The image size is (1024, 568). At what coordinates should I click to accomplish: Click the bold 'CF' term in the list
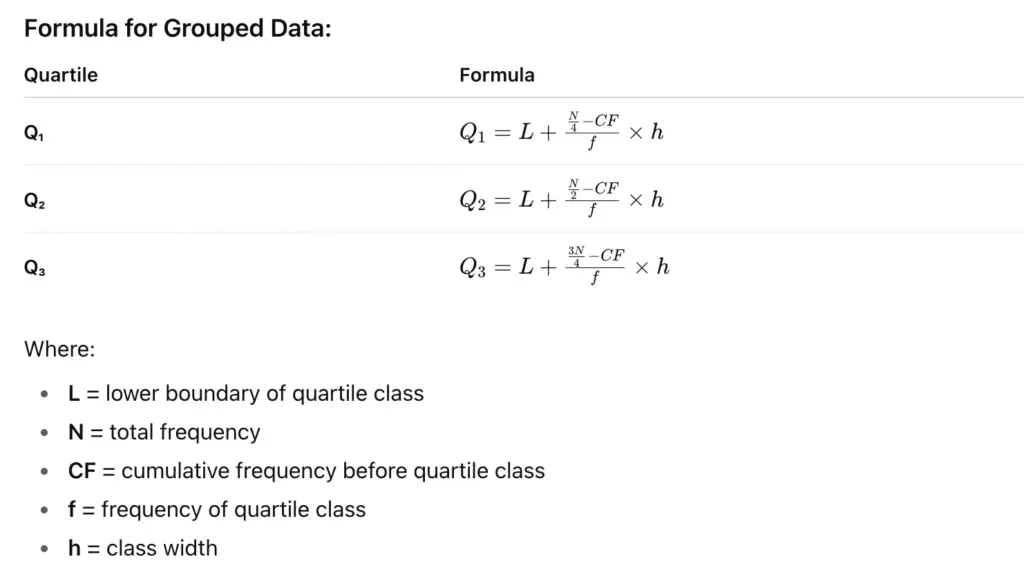click(x=81, y=471)
